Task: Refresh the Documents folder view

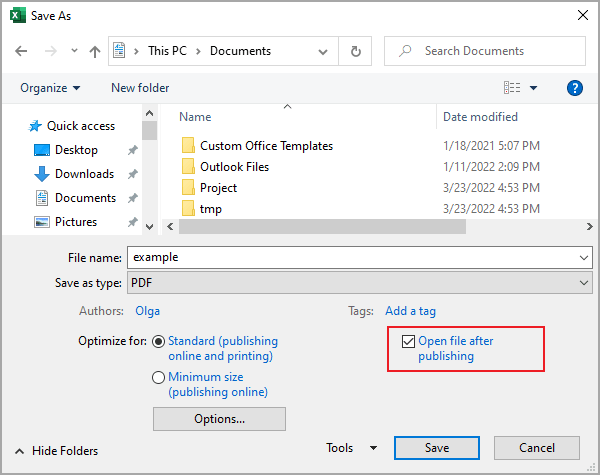Action: pos(355,51)
